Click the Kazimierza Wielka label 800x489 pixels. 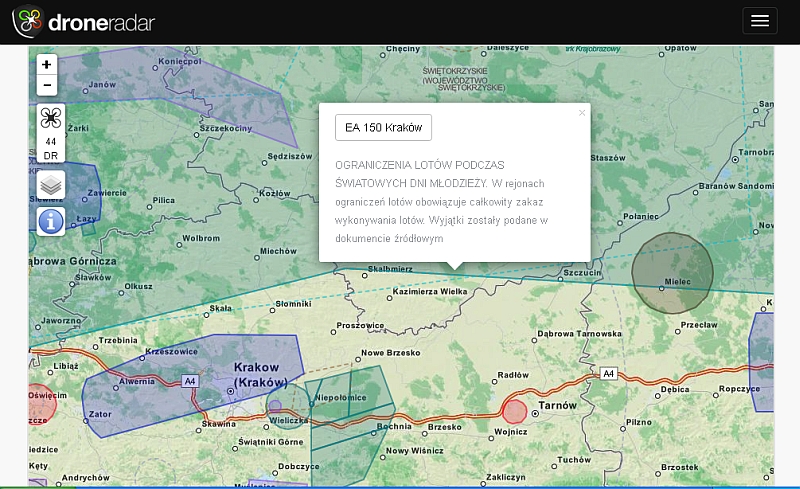tap(430, 291)
